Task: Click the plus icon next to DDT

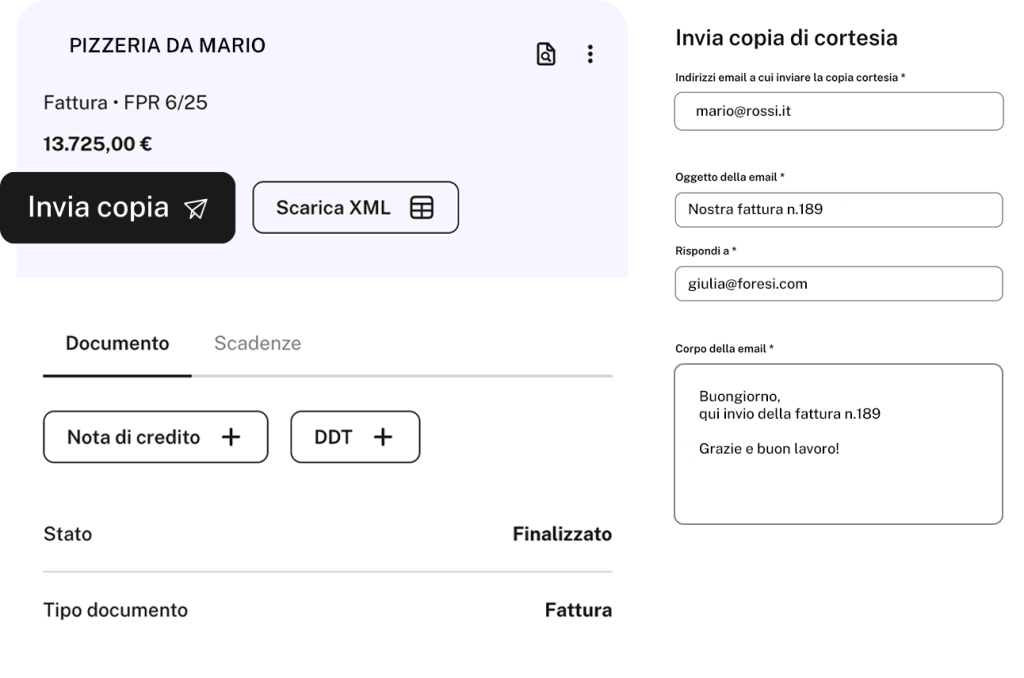Action: (x=383, y=437)
